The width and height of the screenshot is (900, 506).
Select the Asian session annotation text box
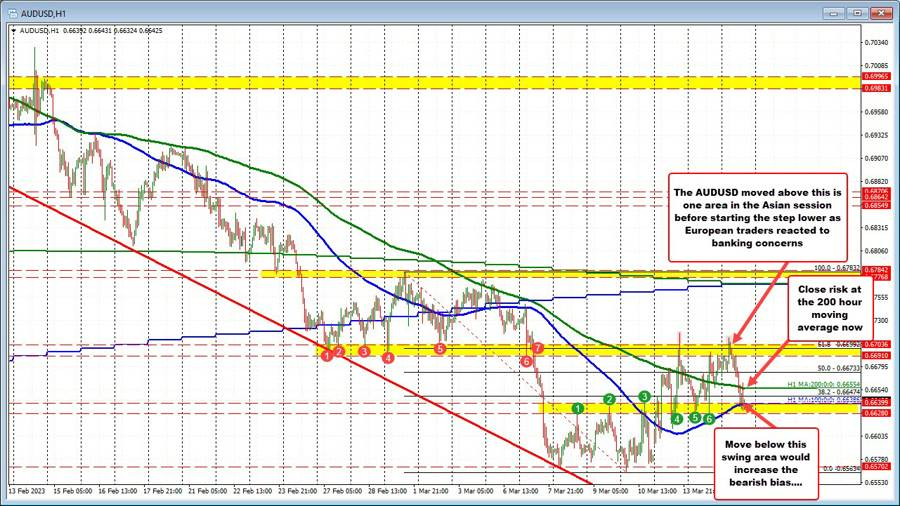760,214
